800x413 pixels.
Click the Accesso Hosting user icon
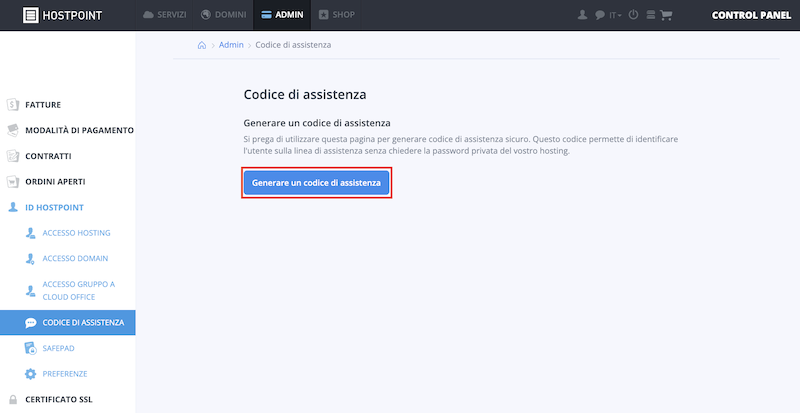pos(30,233)
